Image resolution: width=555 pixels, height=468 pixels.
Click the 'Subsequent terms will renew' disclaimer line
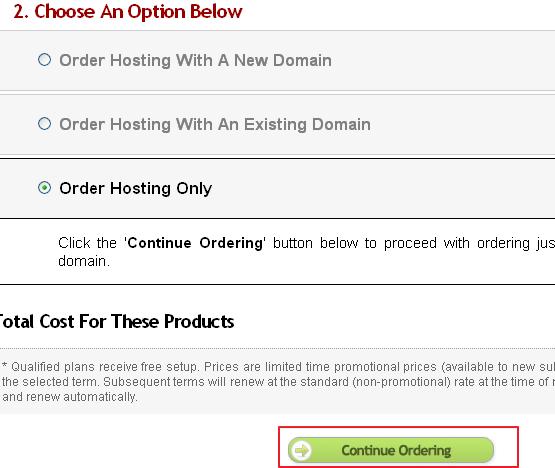point(278,382)
